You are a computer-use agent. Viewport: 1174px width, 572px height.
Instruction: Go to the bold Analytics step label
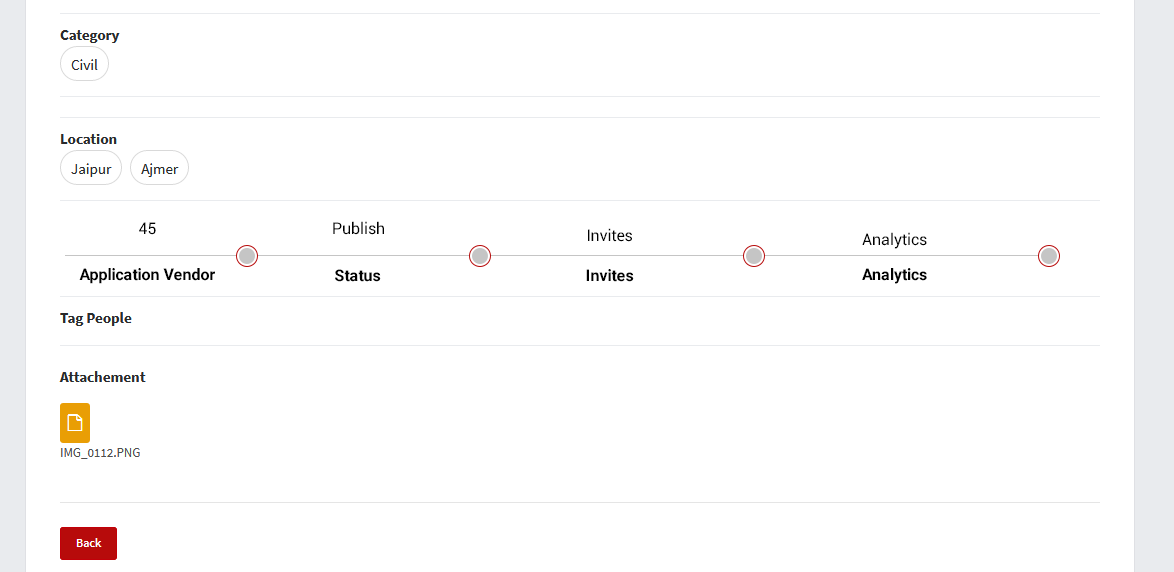click(x=894, y=275)
